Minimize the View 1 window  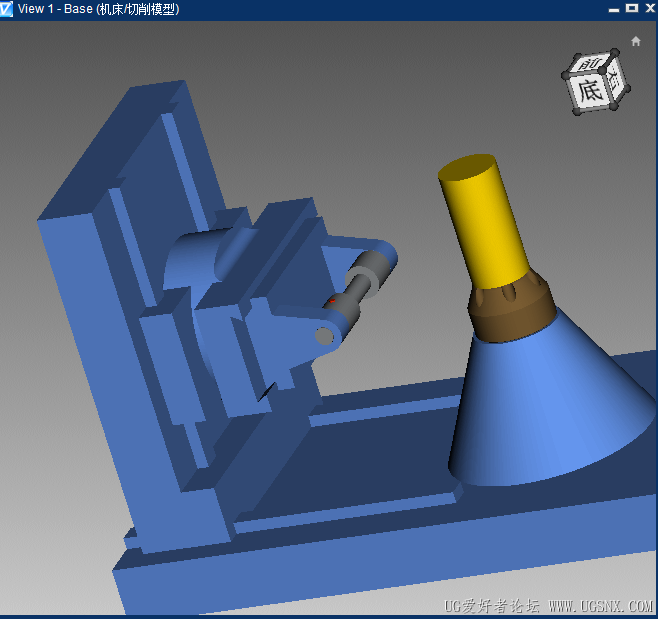click(613, 8)
